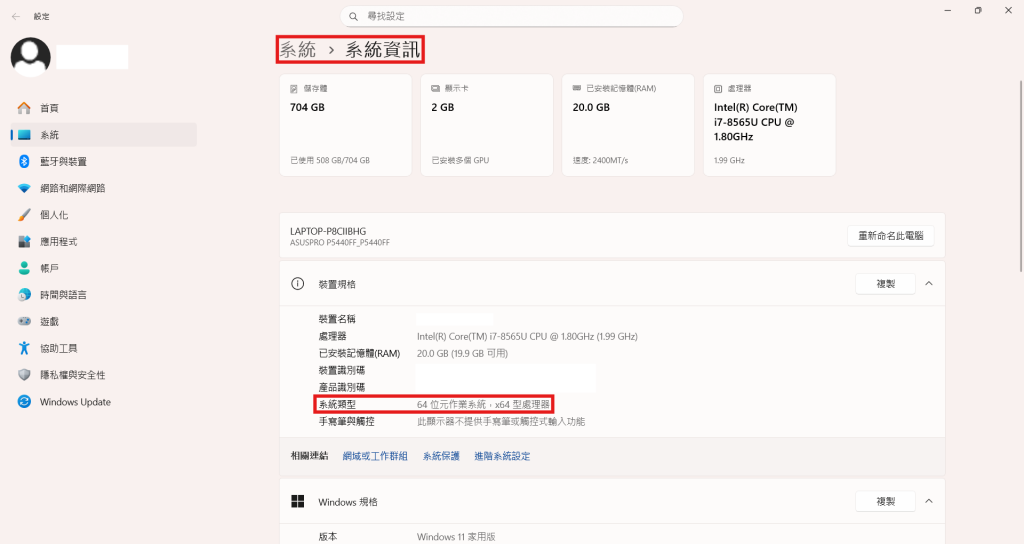Open the 704 GB storage card
The width and height of the screenshot is (1024, 544).
345,125
